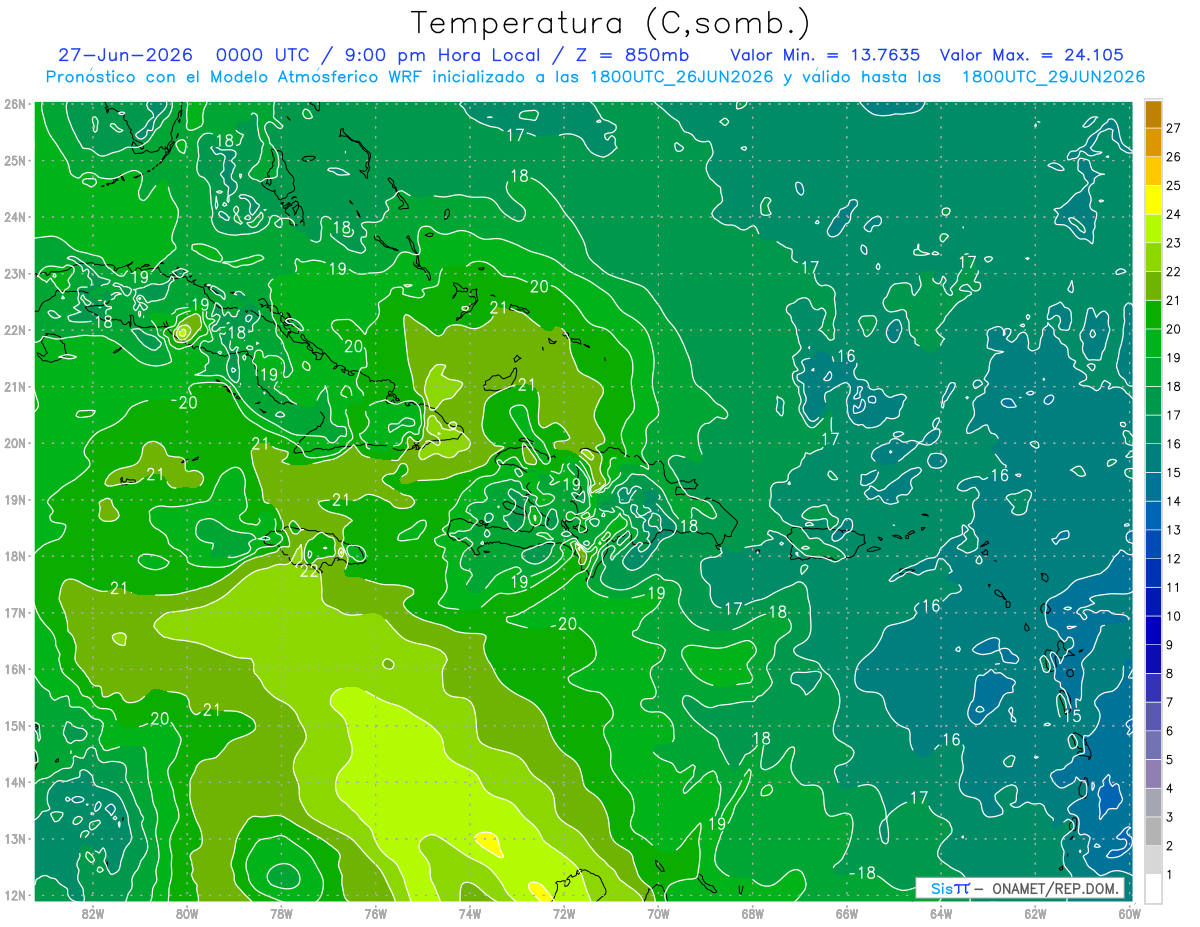Screen dimensions: 1200x927
Task: Click the ONAMET/REP.DOM. logo box
Action: point(1019,888)
